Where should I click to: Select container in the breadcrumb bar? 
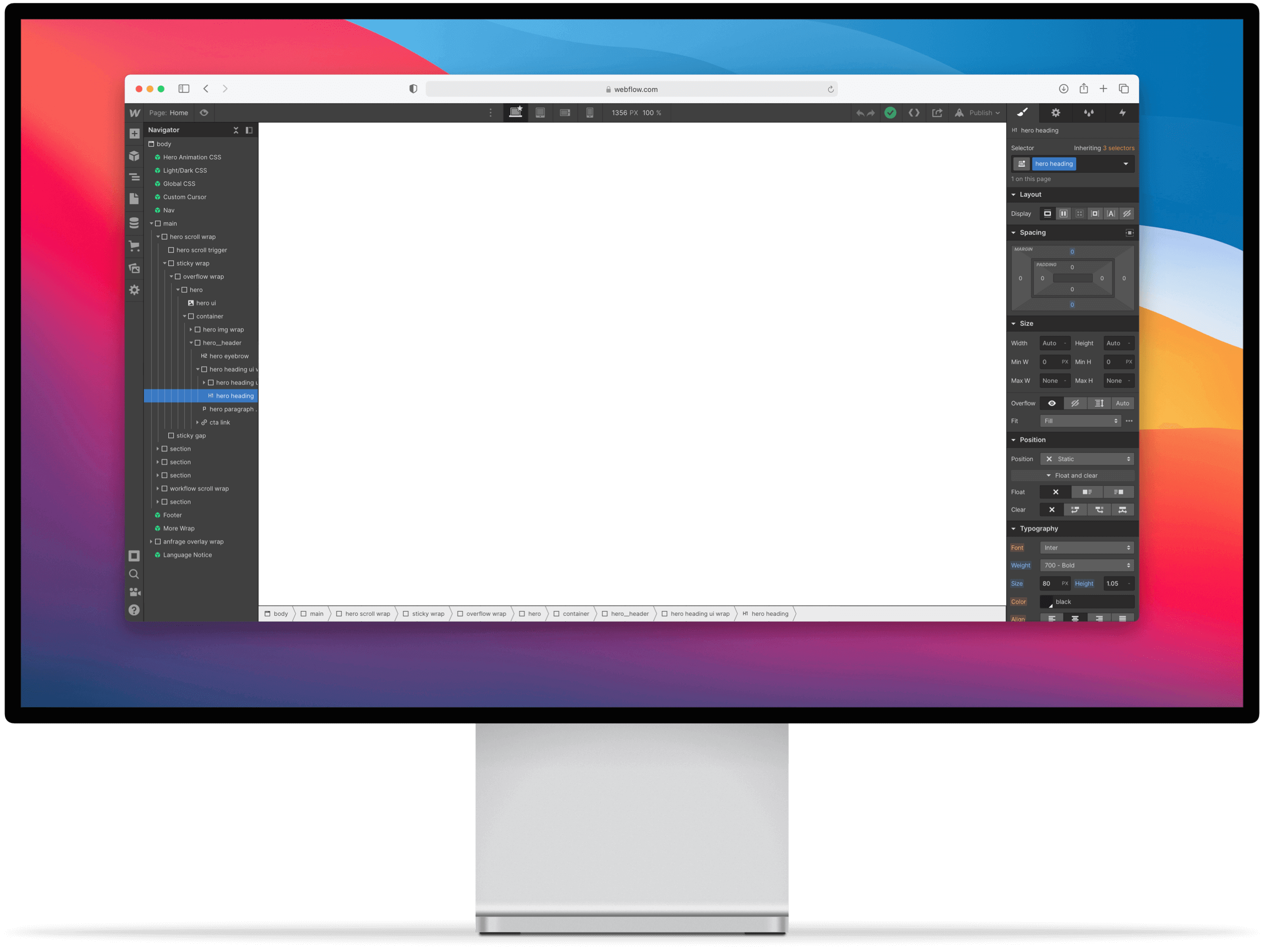(575, 614)
